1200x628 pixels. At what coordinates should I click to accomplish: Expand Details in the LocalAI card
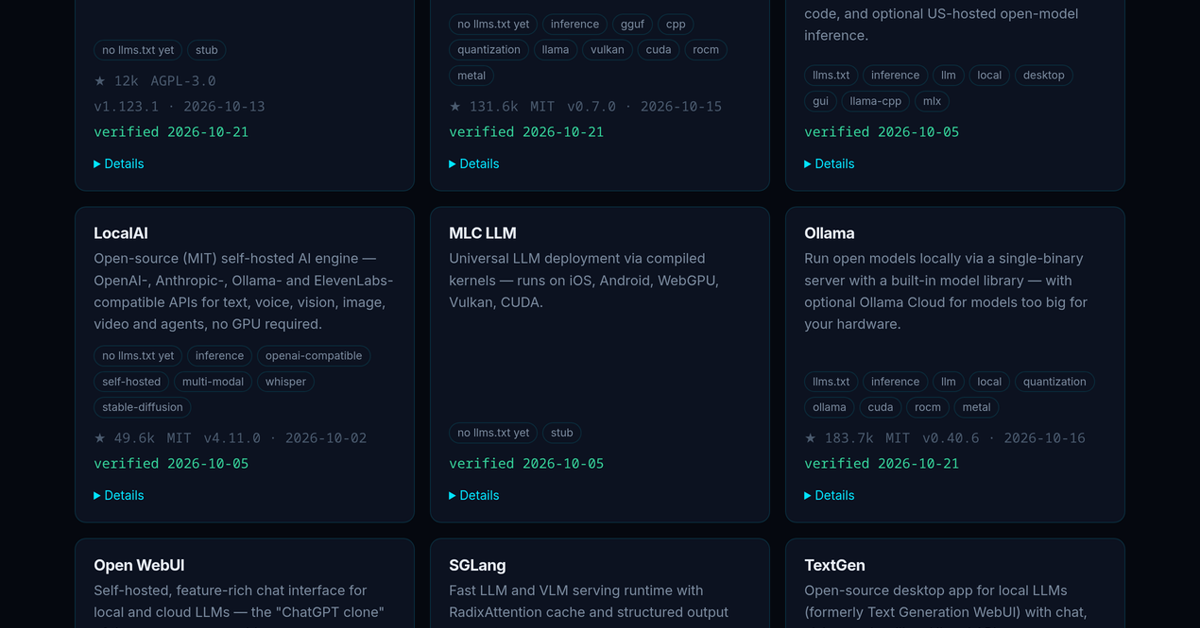pos(119,495)
